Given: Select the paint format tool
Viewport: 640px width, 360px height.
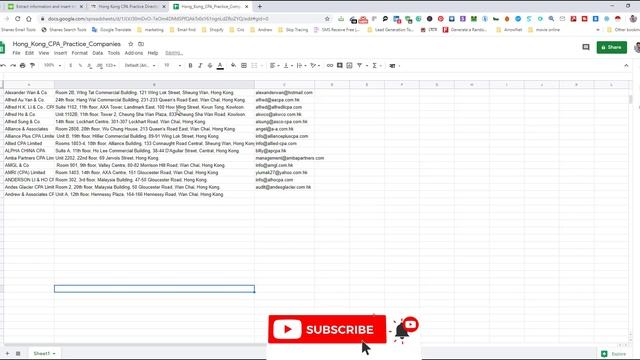Looking at the screenshot, I should pos(32,66).
